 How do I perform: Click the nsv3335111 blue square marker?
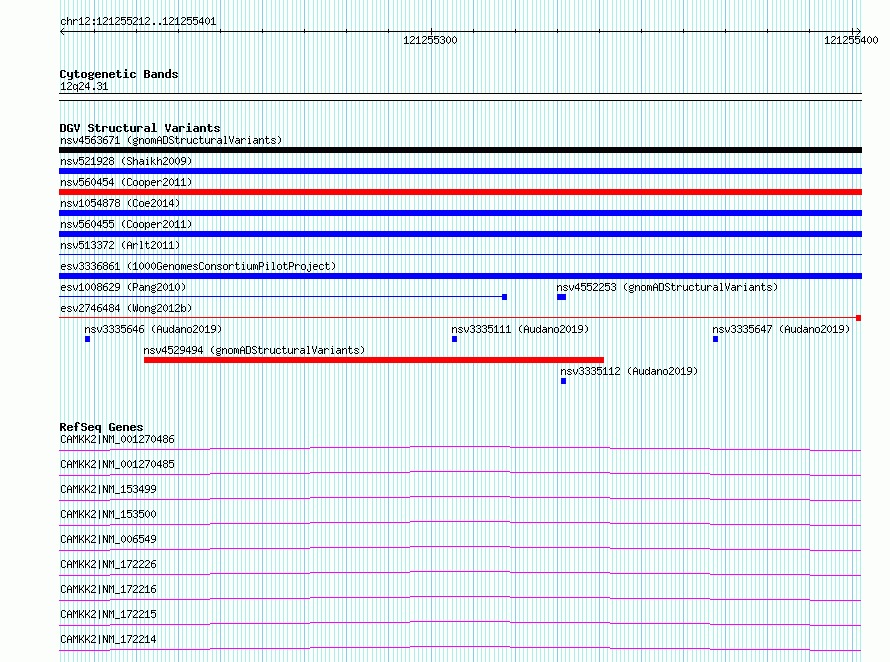pos(454,339)
